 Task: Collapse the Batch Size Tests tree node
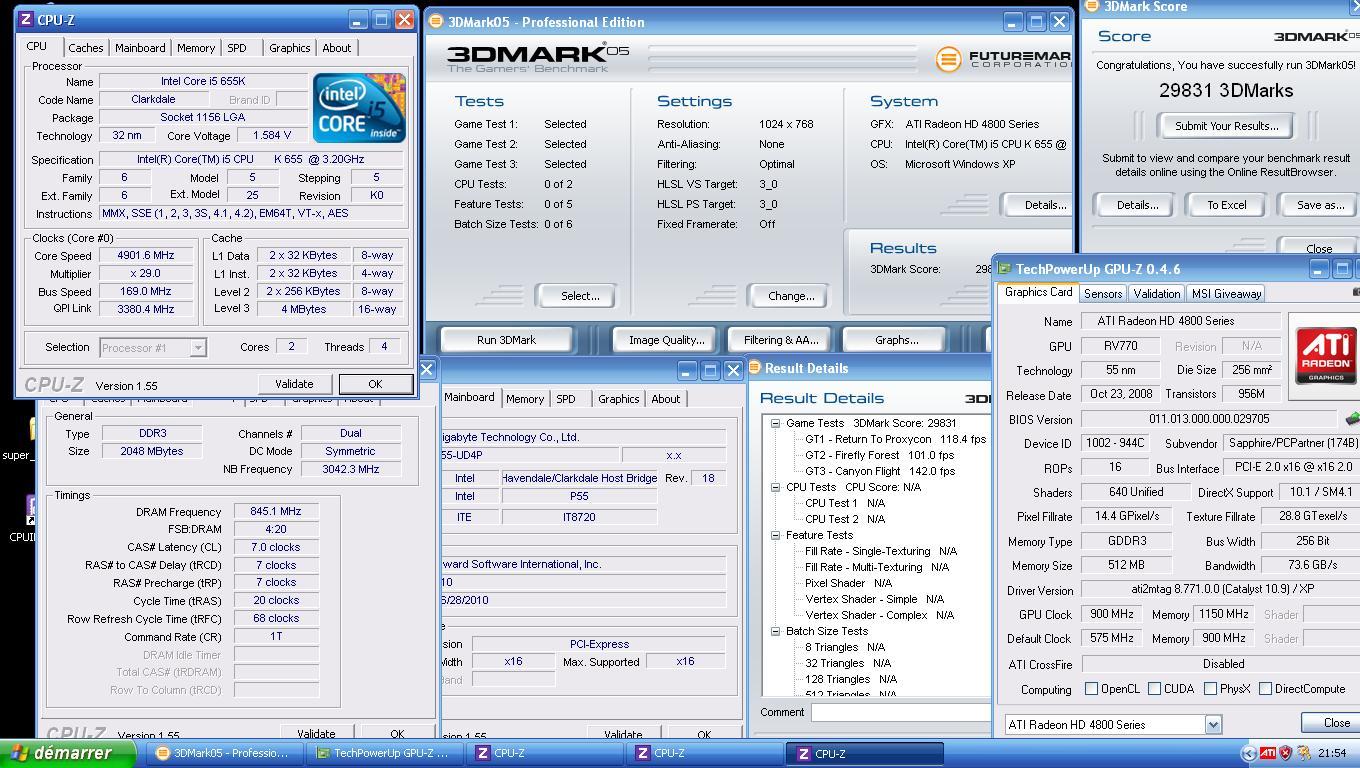(775, 631)
